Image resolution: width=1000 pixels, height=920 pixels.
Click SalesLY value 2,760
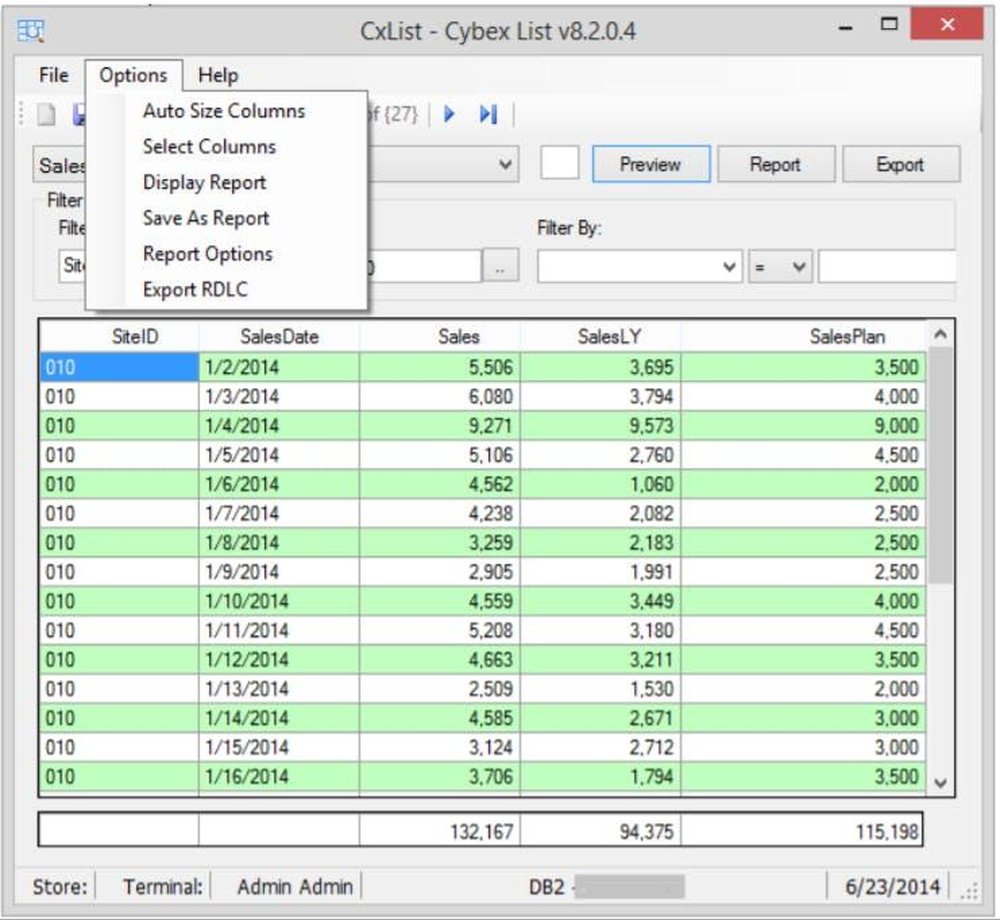pos(601,455)
